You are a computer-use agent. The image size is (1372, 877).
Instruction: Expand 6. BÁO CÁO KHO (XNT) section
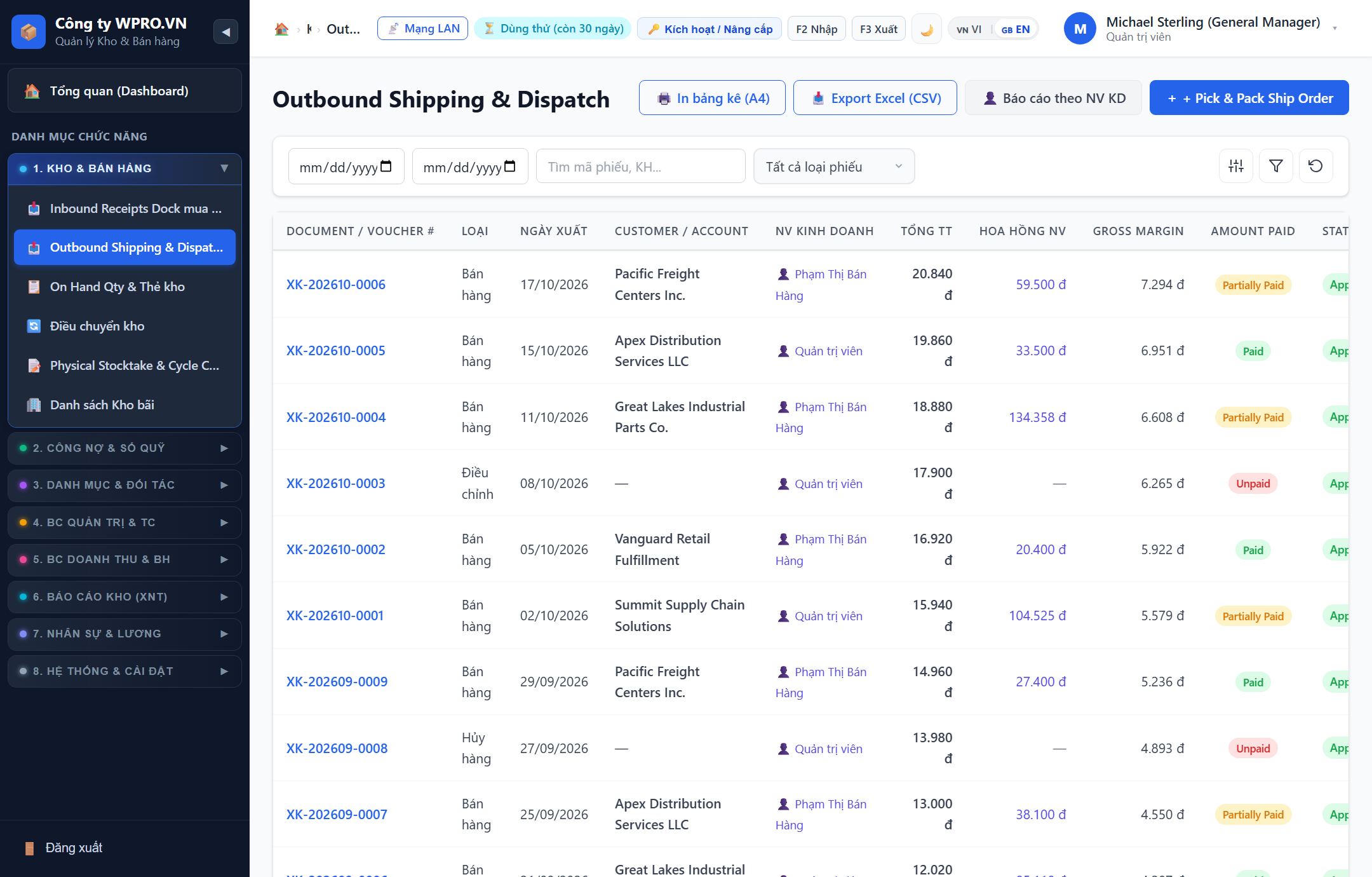tap(124, 597)
